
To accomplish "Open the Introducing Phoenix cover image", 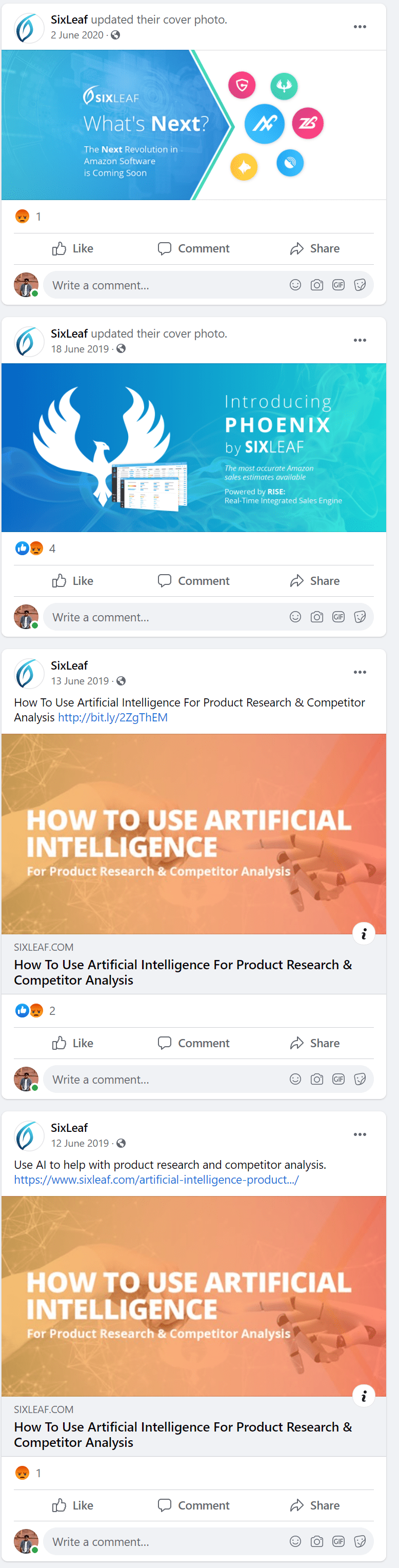I will (x=193, y=447).
